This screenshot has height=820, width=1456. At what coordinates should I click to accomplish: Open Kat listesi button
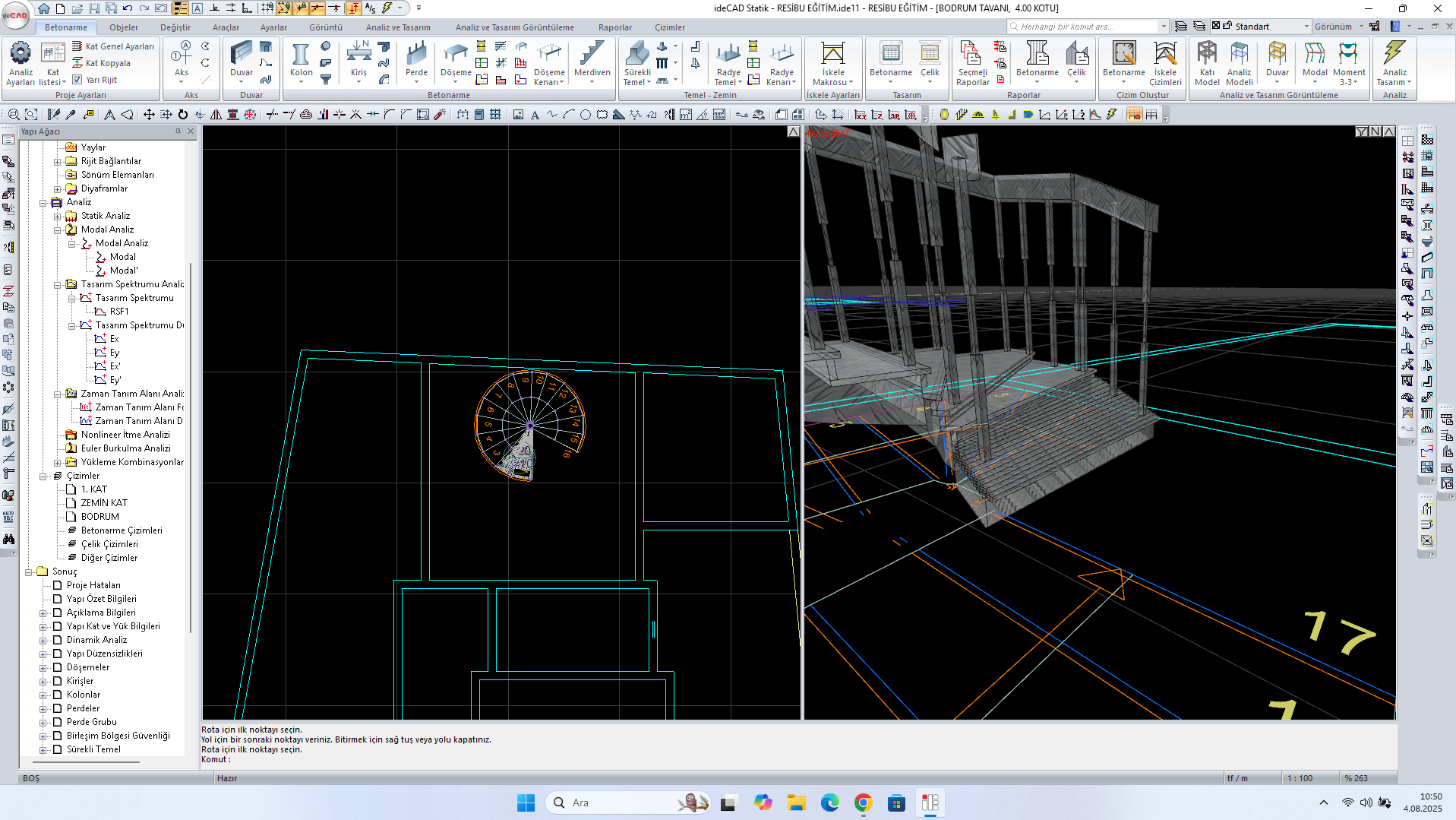pos(52,64)
